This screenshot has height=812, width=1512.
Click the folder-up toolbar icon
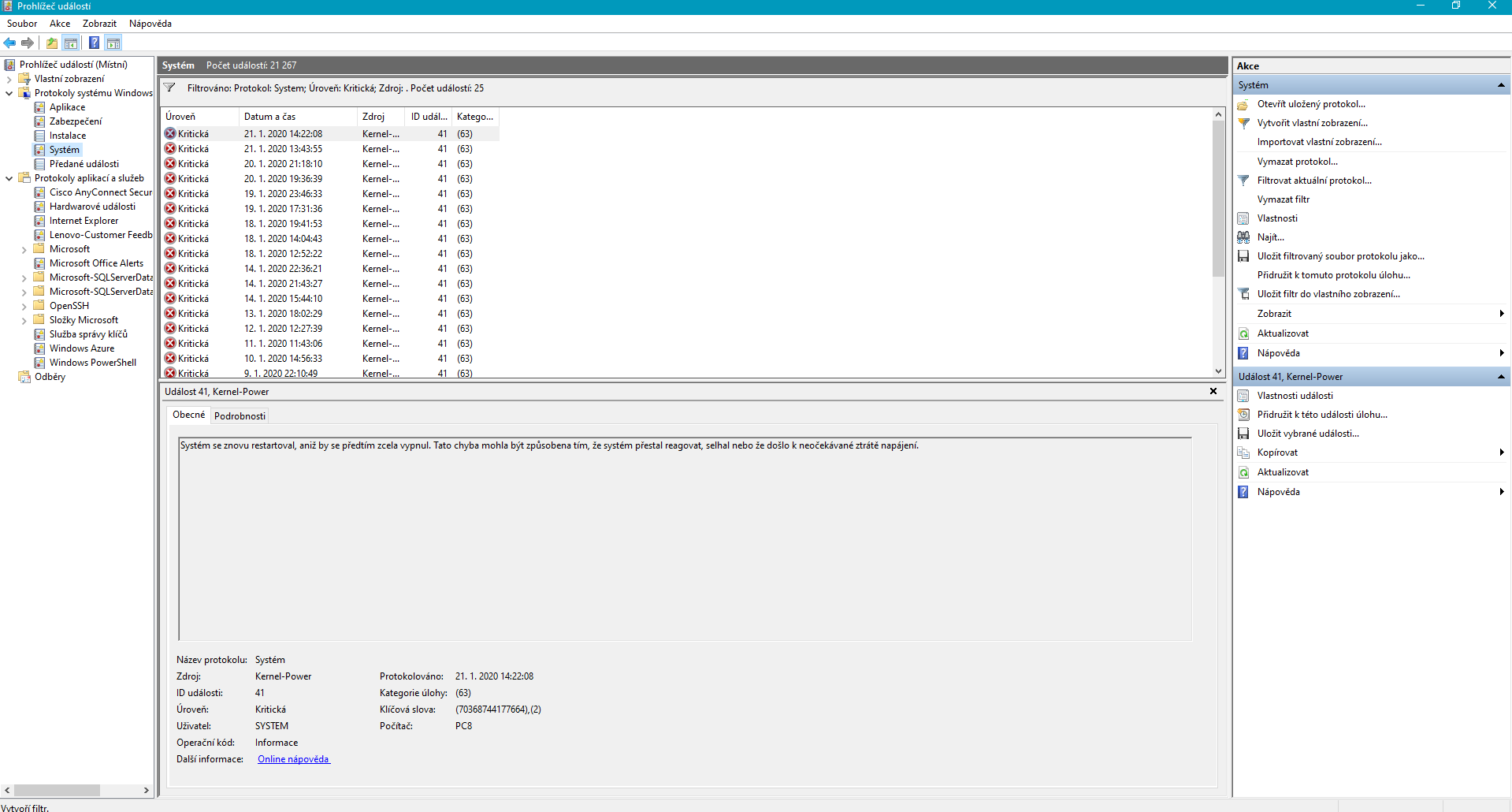(x=52, y=43)
